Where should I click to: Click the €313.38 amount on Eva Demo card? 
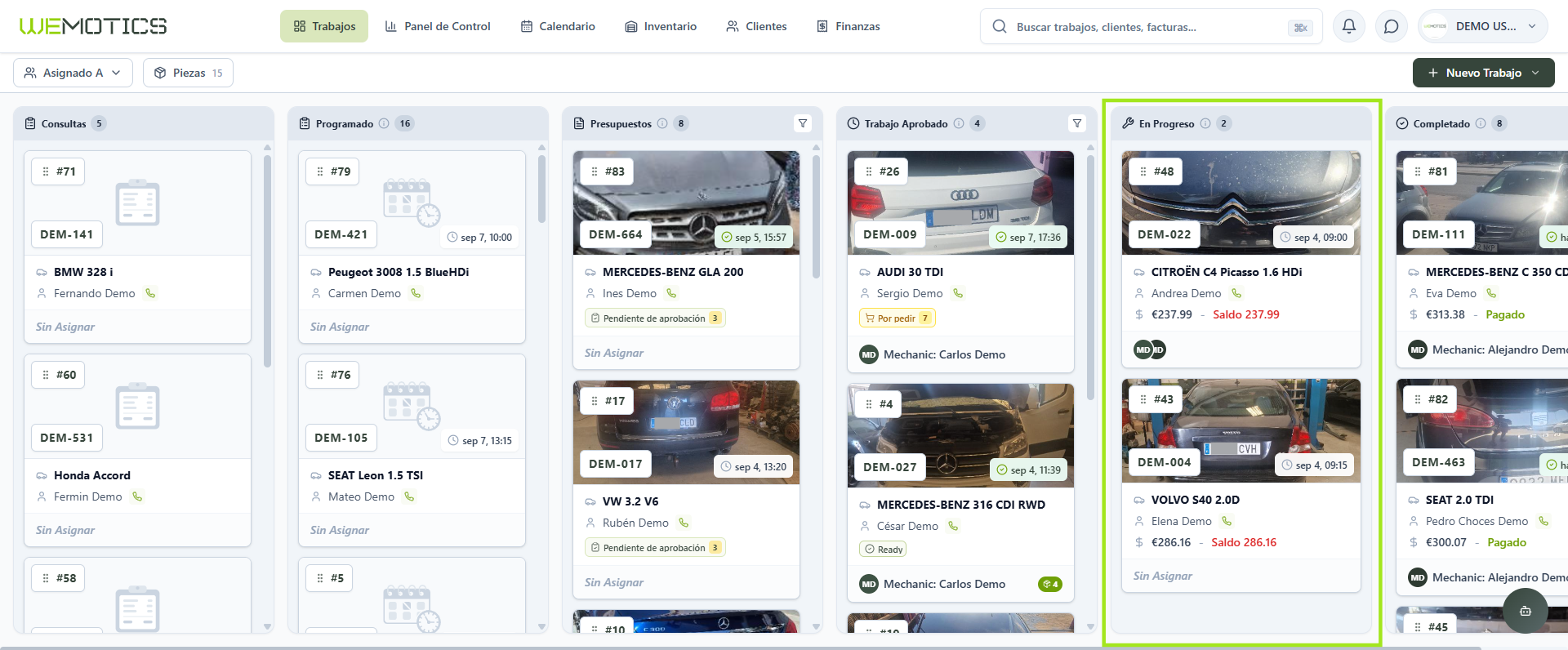pos(1445,314)
